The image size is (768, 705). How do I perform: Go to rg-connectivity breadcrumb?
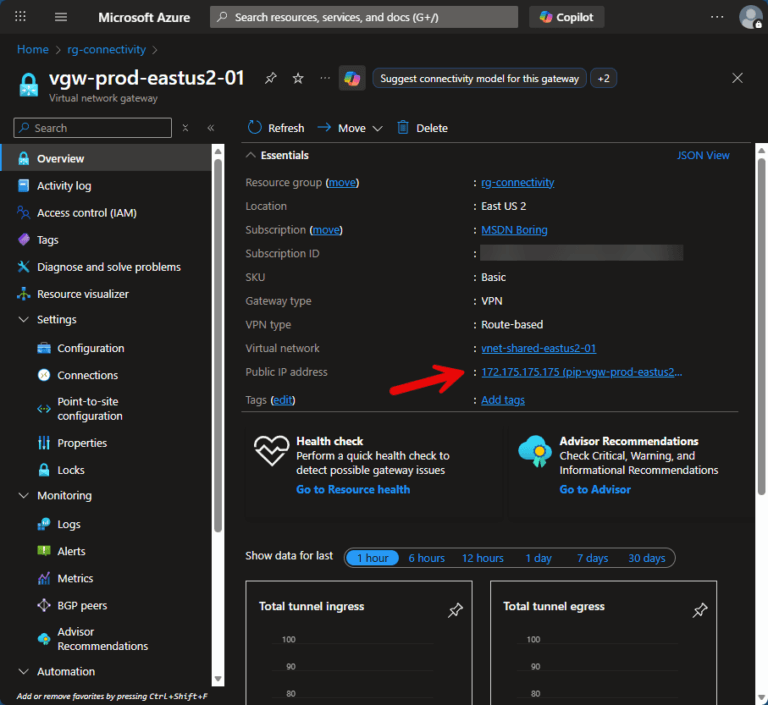point(106,49)
